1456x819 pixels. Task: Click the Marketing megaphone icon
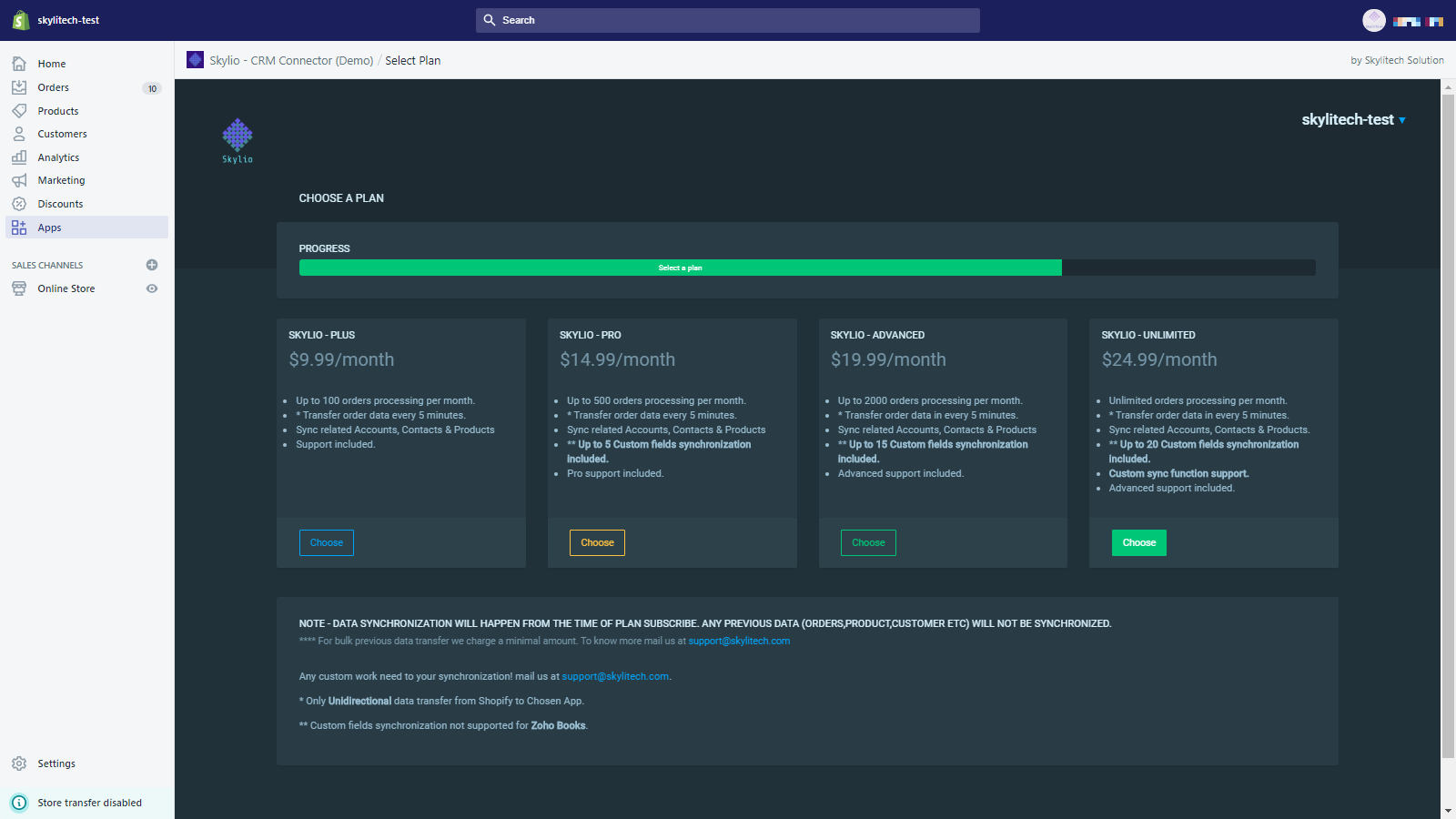[19, 180]
